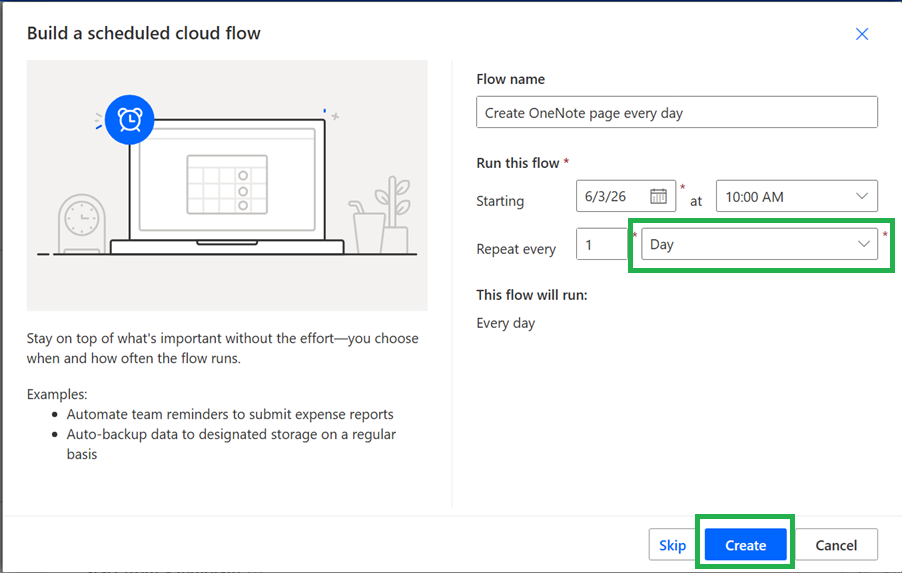Viewport: 902px width, 573px height.
Task: Click the cup with straw illustration
Action: click(x=365, y=227)
